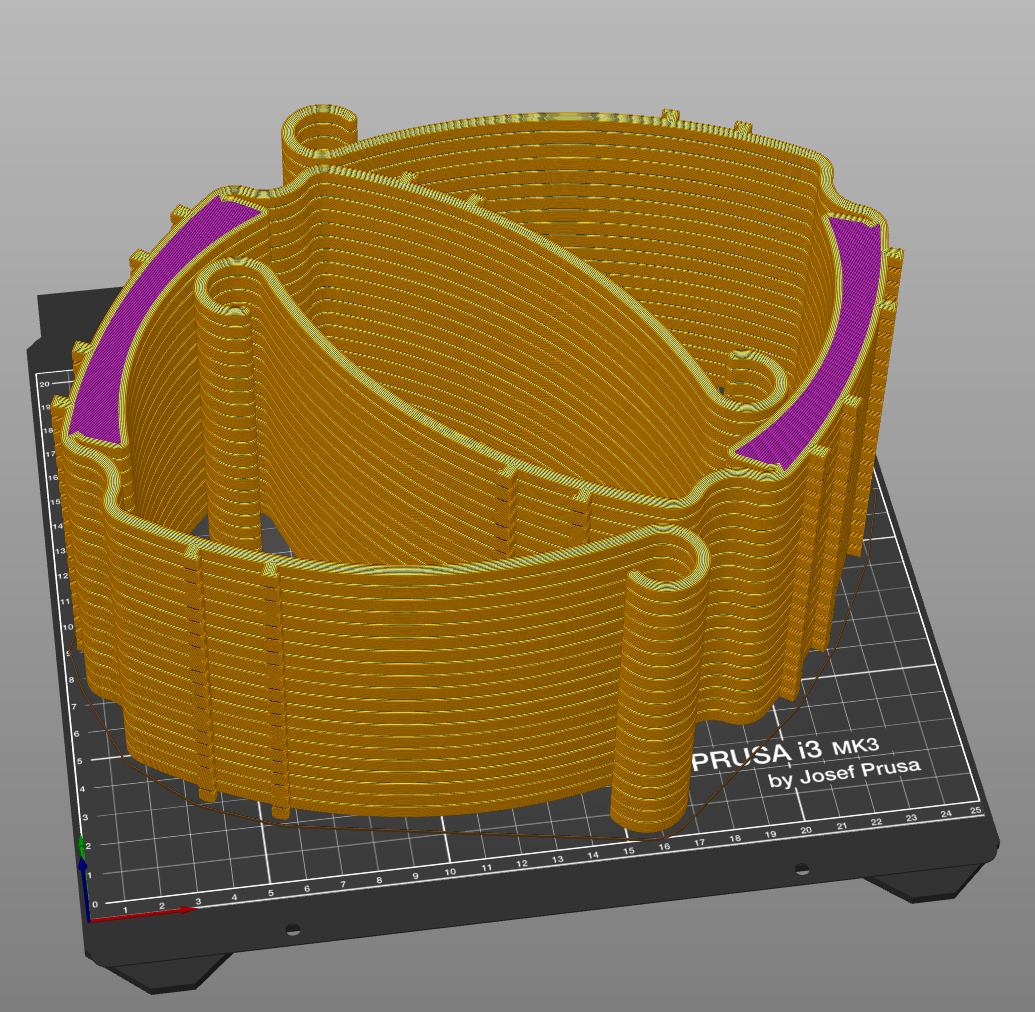Click the green Y axis arrow

click(x=82, y=845)
